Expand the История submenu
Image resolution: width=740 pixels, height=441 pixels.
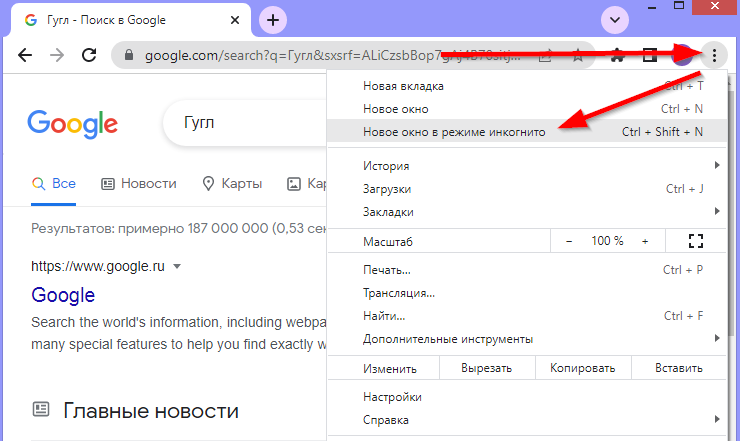(530, 164)
